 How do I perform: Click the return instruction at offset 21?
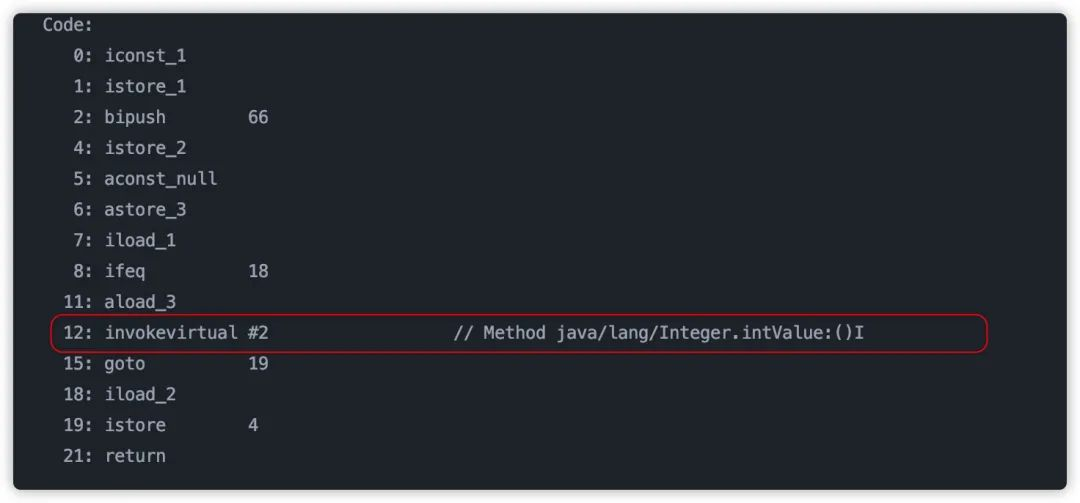coord(135,455)
